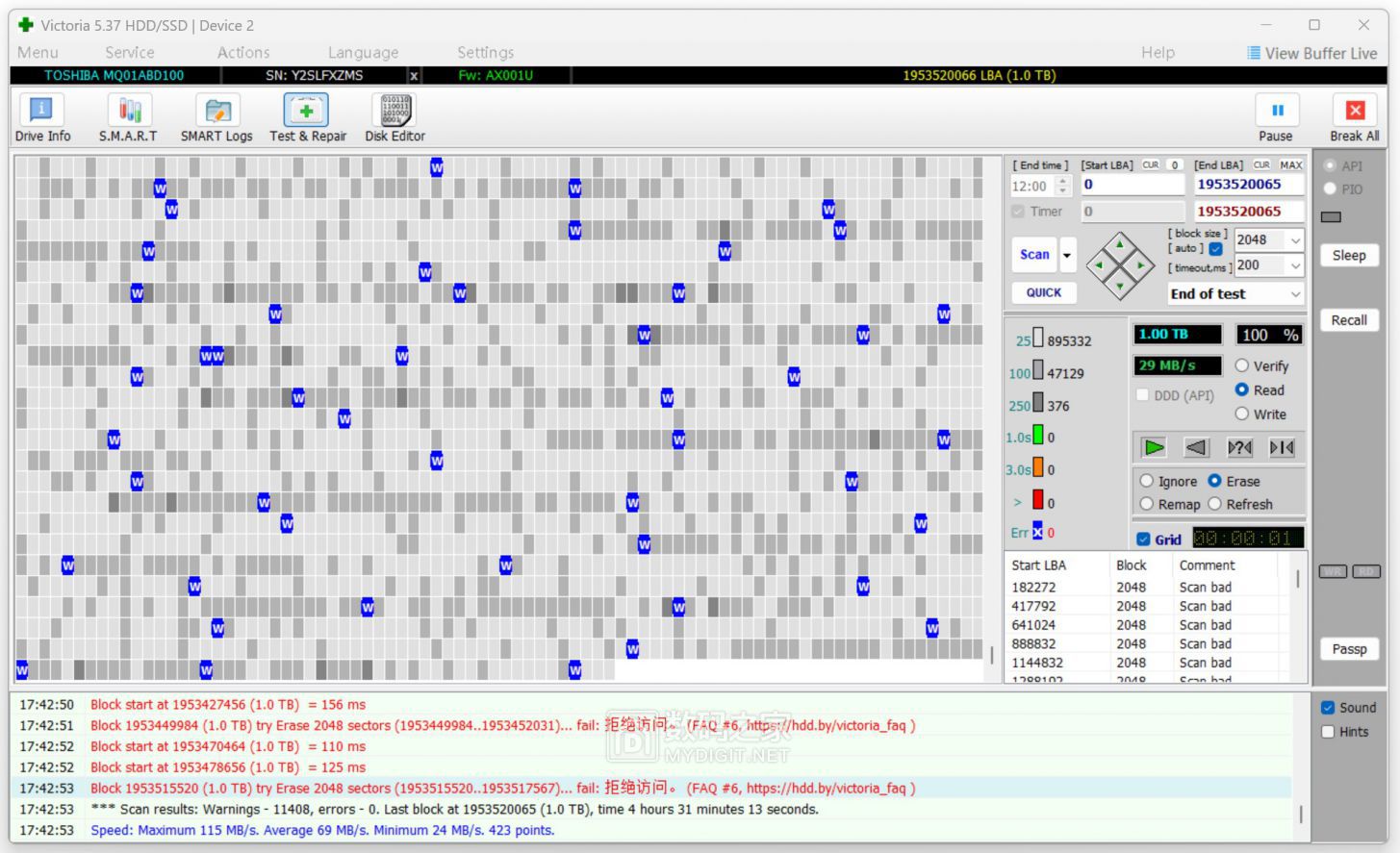Screen dimensions: 1400x853
Task: Click the left arrow on the navigation diamond
Action: click(1100, 265)
